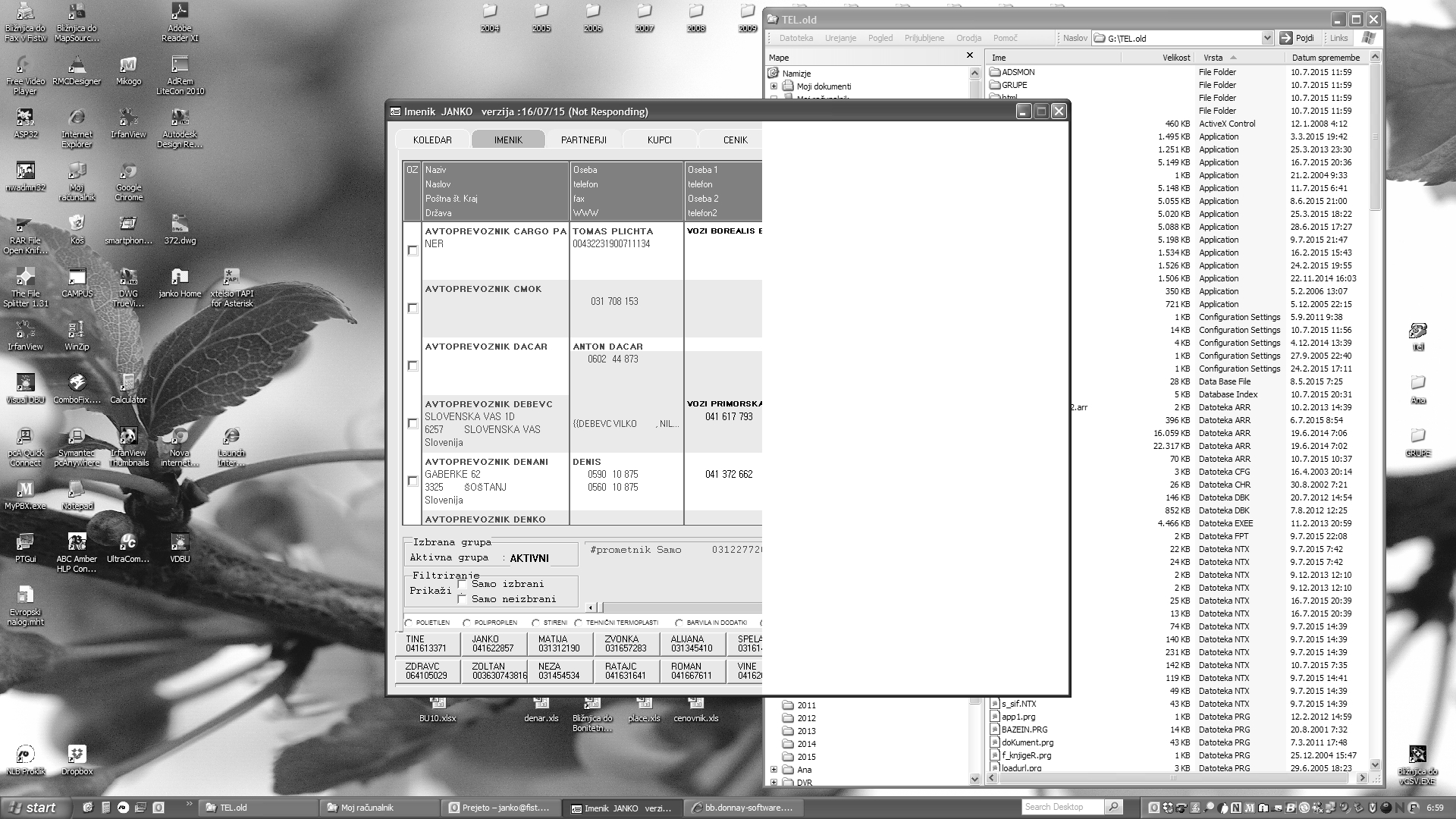This screenshot has width=1456, height=819.
Task: Click the Pojdi go button
Action: point(1298,38)
